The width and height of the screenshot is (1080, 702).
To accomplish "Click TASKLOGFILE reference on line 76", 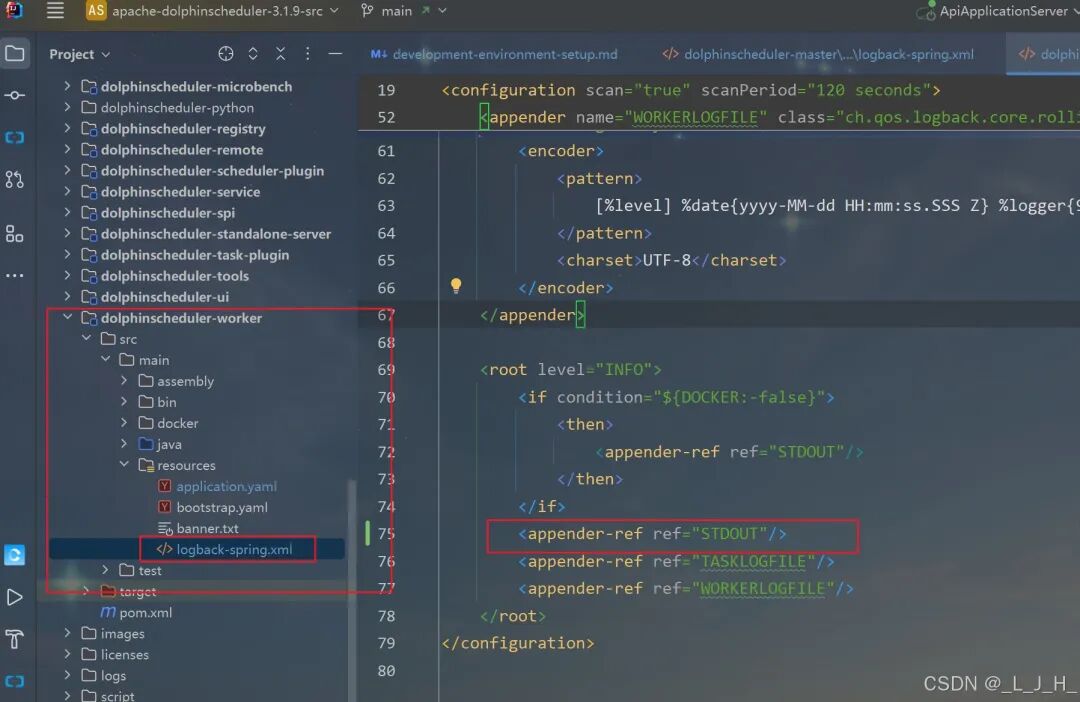I will pos(753,561).
